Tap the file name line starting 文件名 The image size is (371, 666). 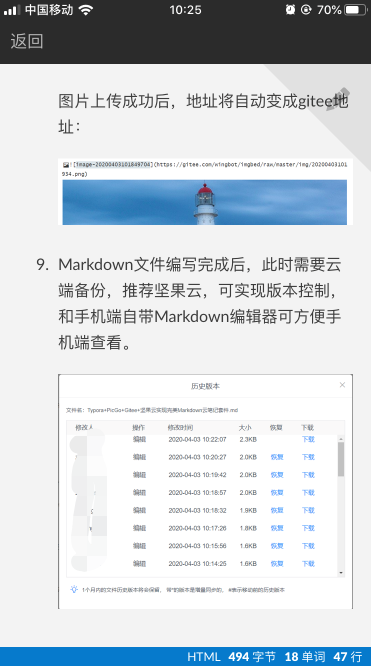coord(152,410)
